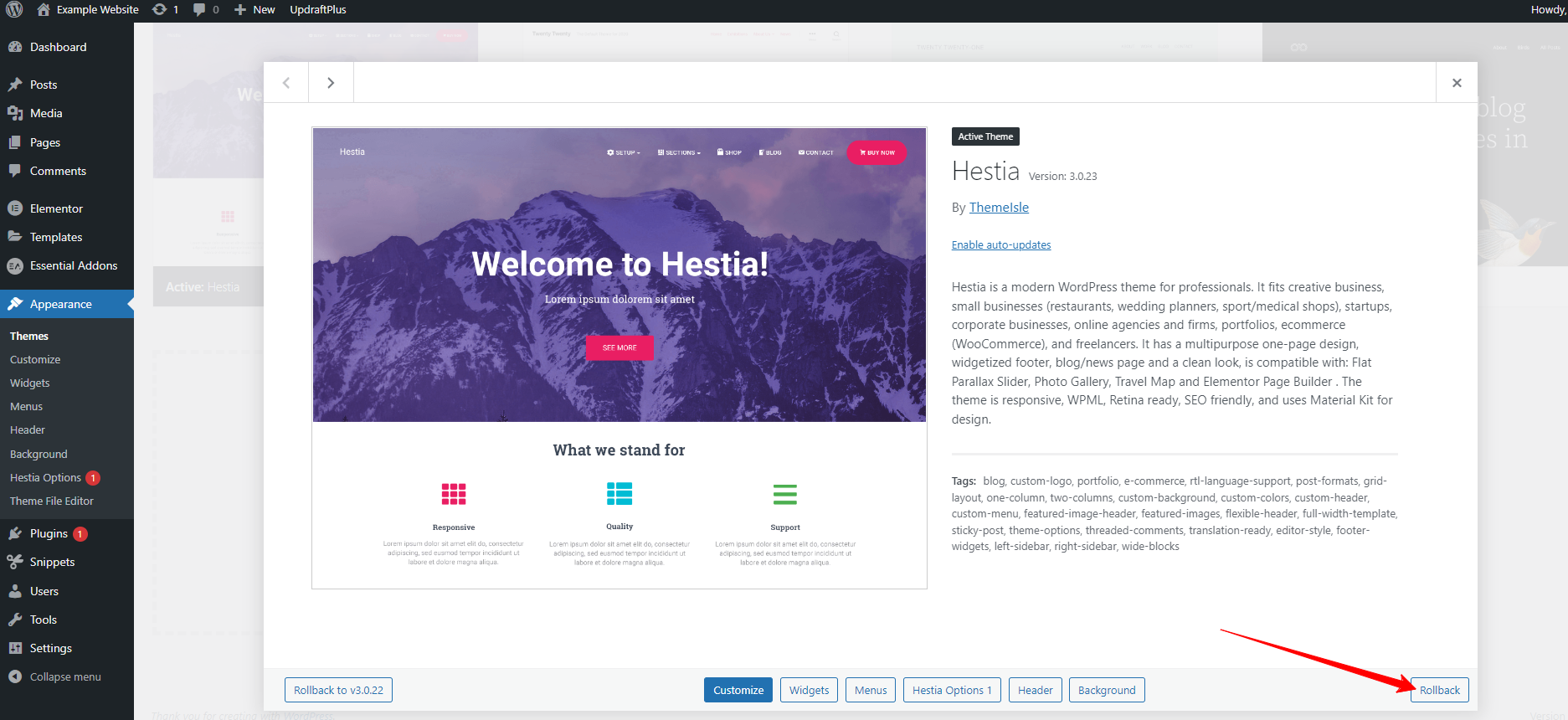Click the ThemeIsle author link
The height and width of the screenshot is (720, 1568).
[999, 208]
